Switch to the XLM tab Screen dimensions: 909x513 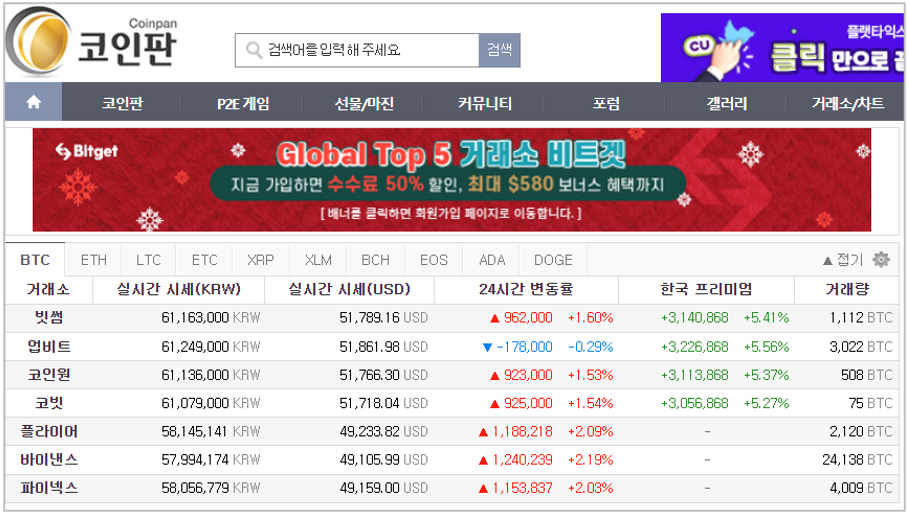coord(318,260)
